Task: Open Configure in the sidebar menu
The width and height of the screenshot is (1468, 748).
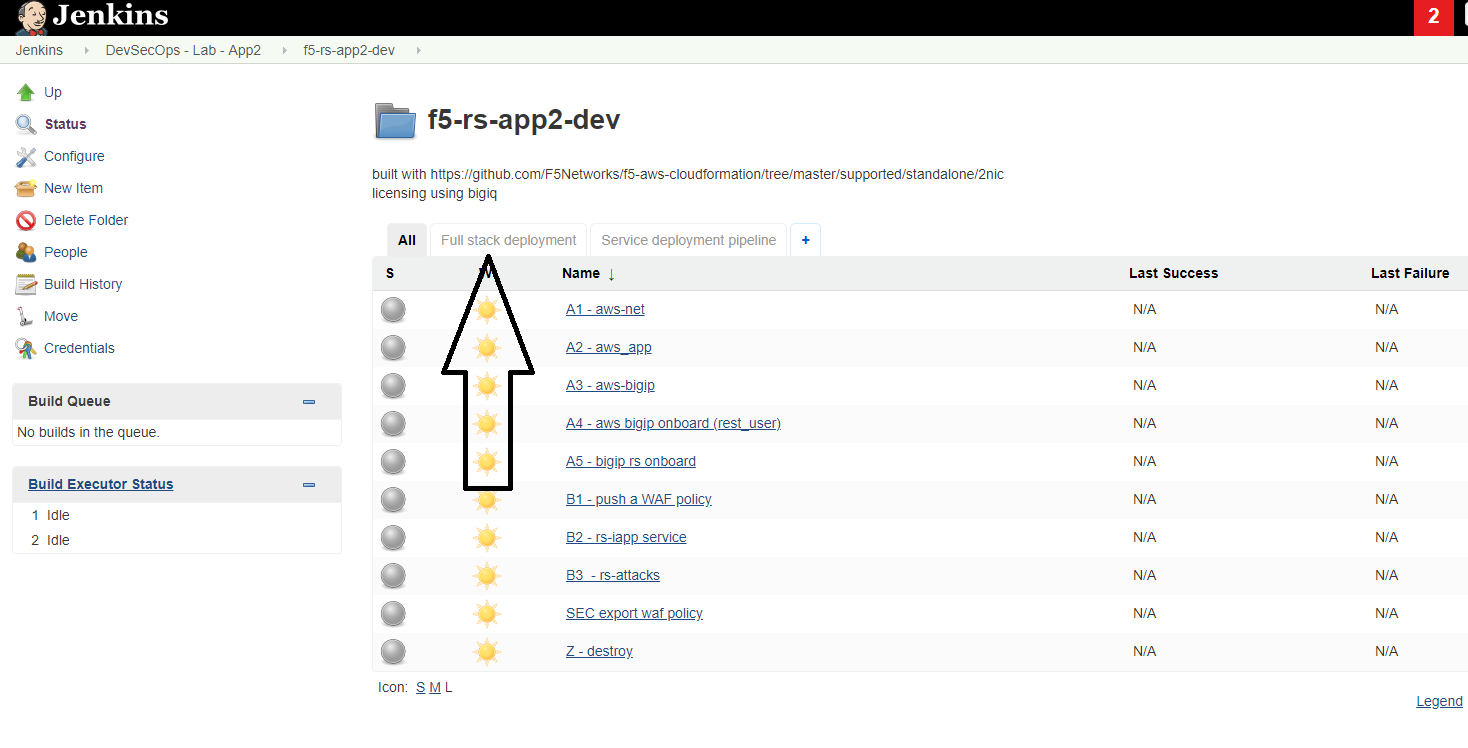Action: tap(74, 156)
